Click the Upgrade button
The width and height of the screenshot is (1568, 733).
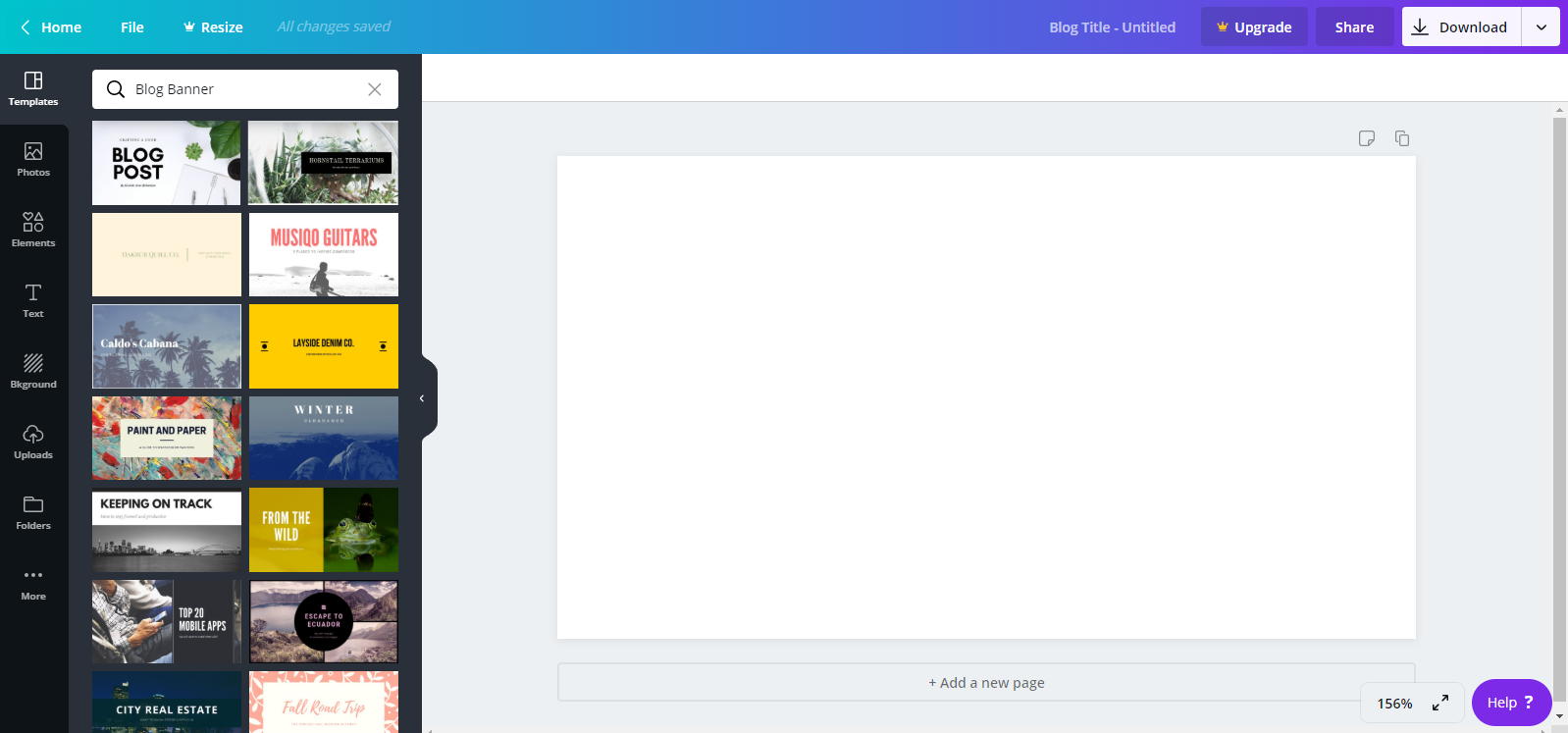1254,27
